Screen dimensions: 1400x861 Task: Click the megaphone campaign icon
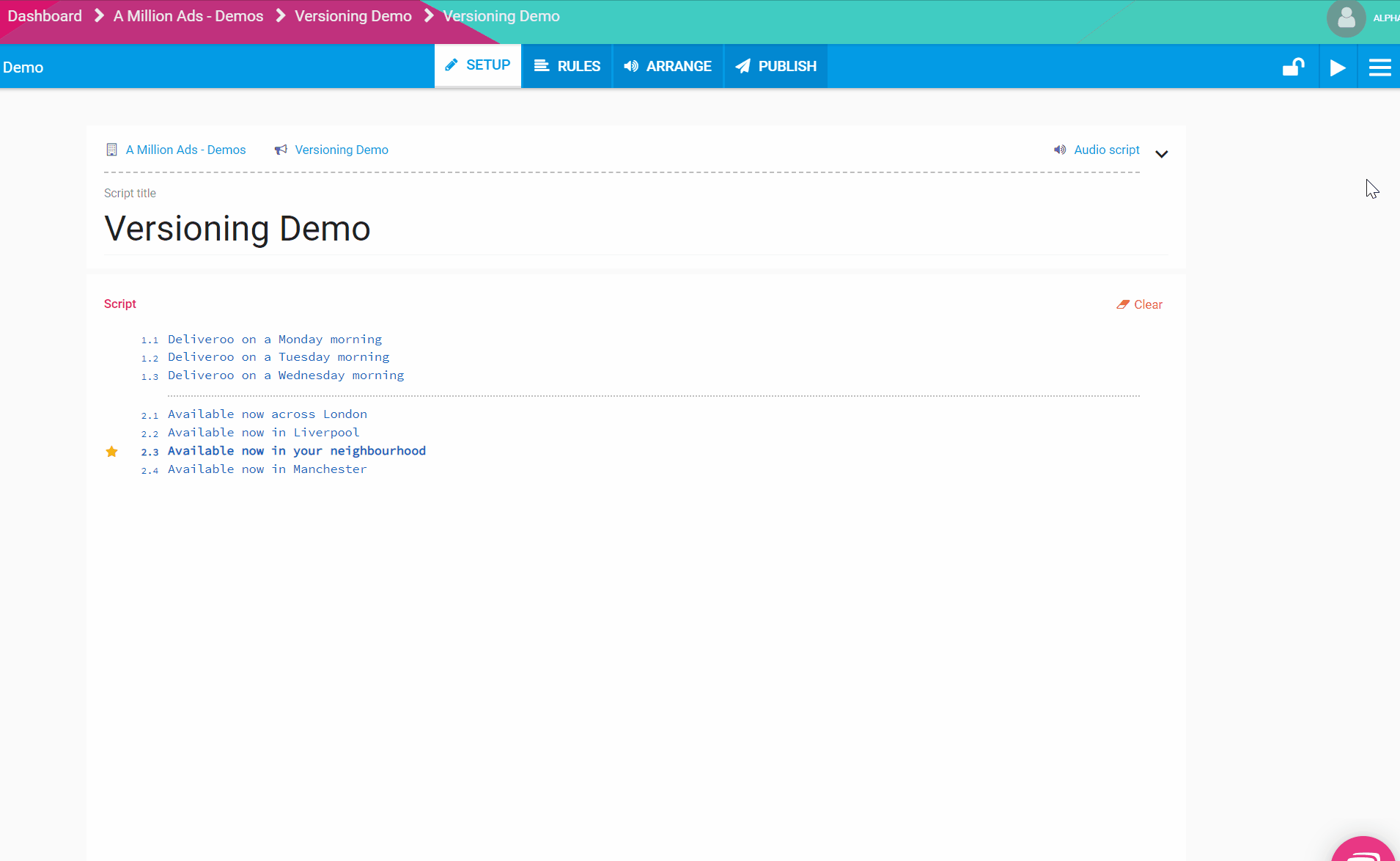tap(281, 150)
